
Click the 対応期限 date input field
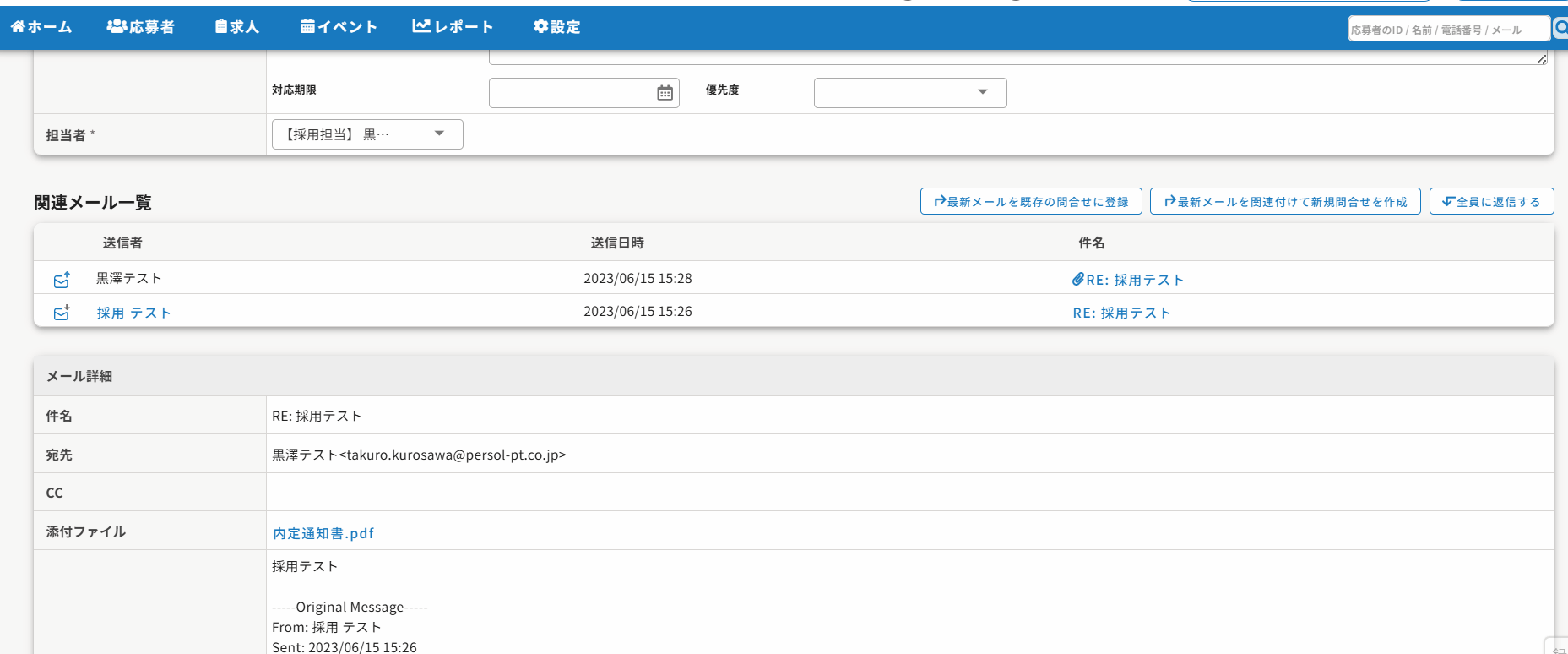(571, 93)
